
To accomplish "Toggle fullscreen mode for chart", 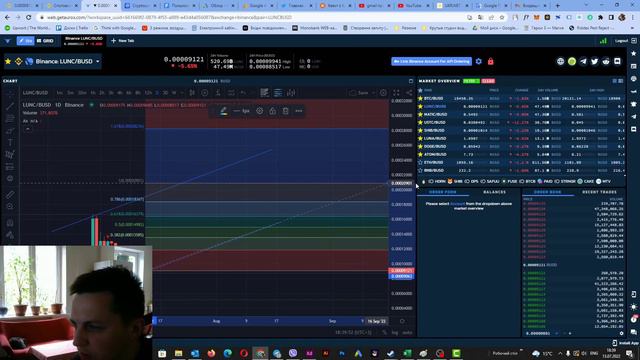I will 396,93.
